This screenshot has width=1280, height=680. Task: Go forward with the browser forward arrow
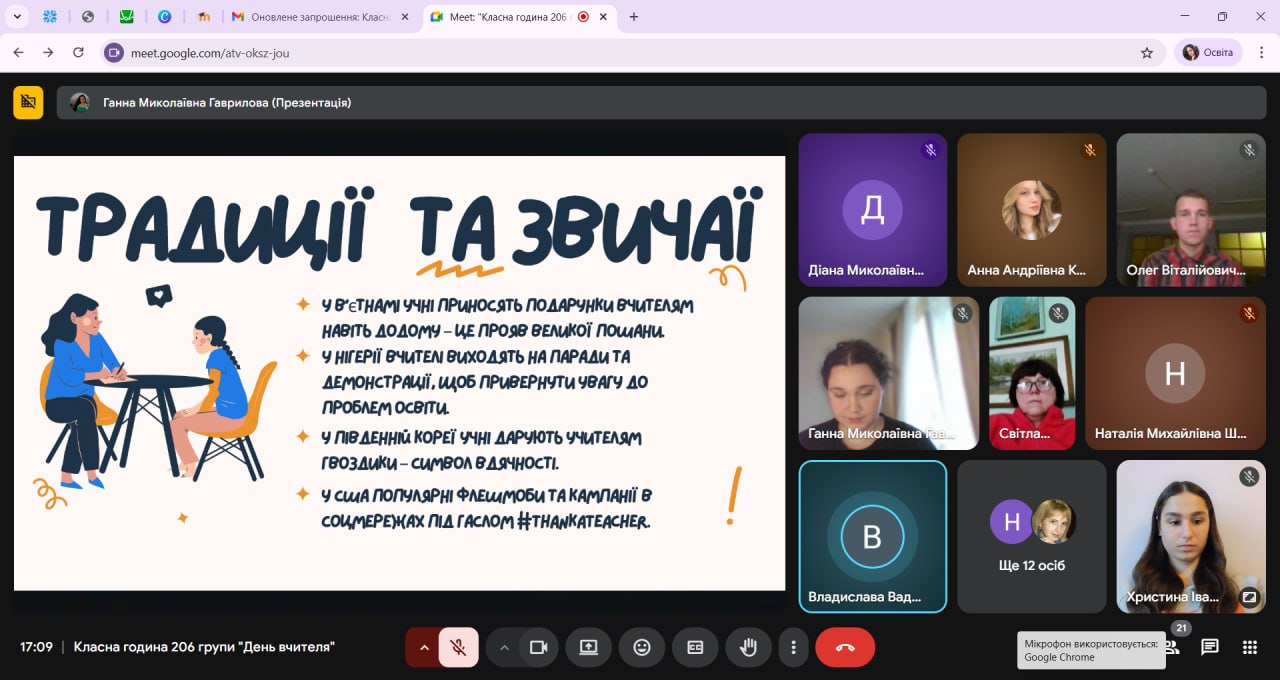pyautogui.click(x=48, y=52)
